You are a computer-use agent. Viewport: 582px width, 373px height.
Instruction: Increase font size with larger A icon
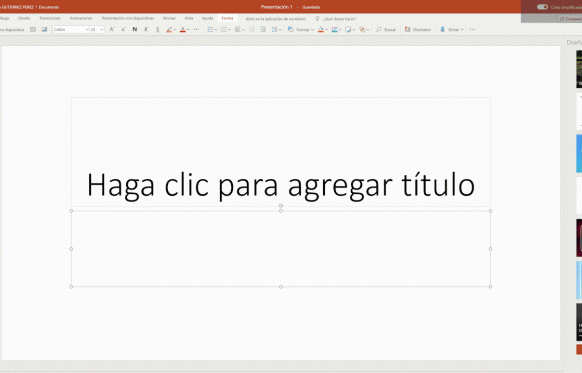(112, 29)
